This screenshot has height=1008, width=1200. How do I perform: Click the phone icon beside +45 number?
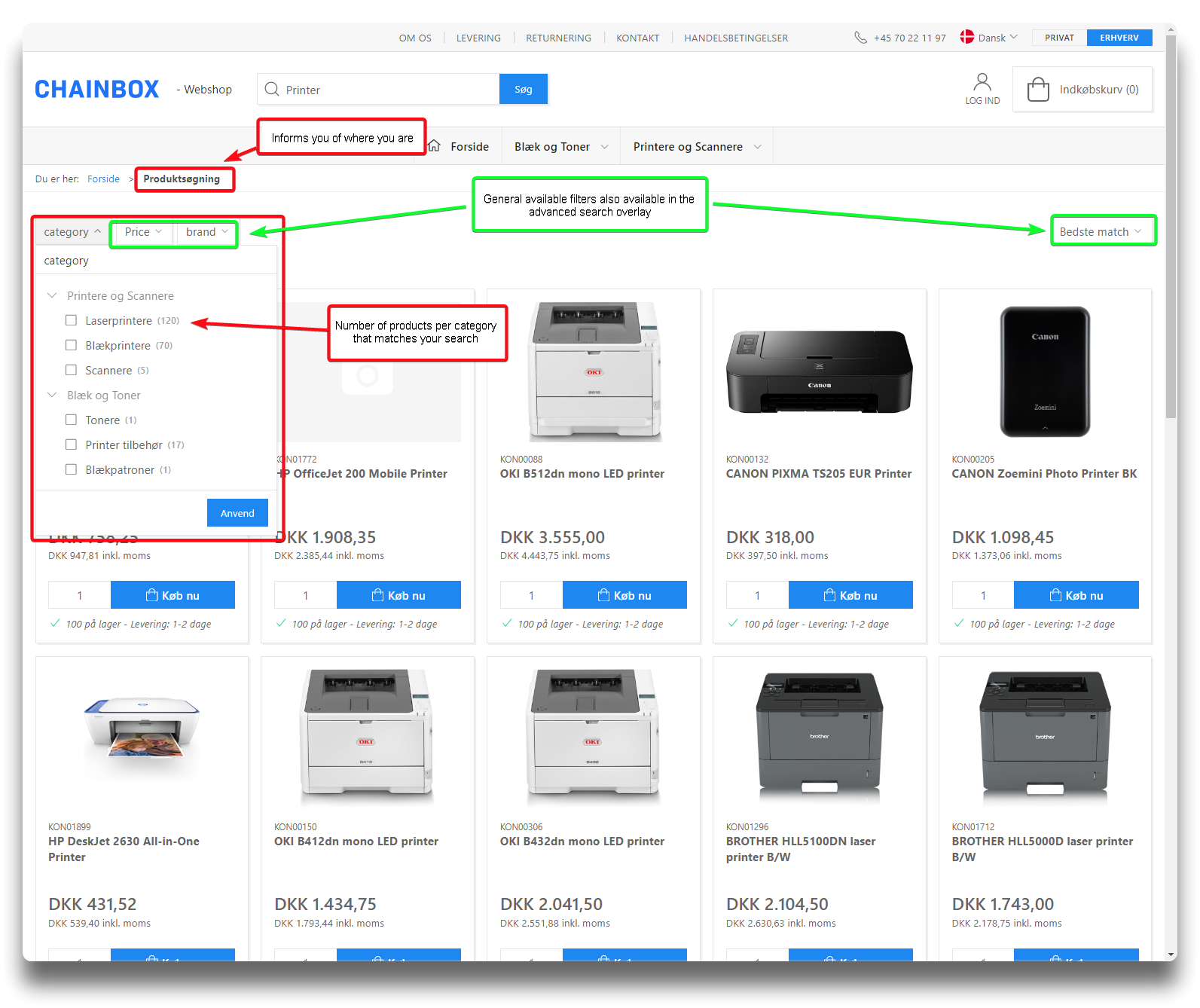(860, 38)
